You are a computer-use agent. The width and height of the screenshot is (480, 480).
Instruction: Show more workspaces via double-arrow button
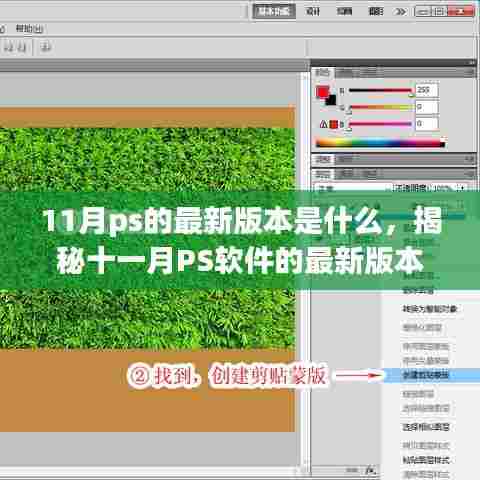400,12
